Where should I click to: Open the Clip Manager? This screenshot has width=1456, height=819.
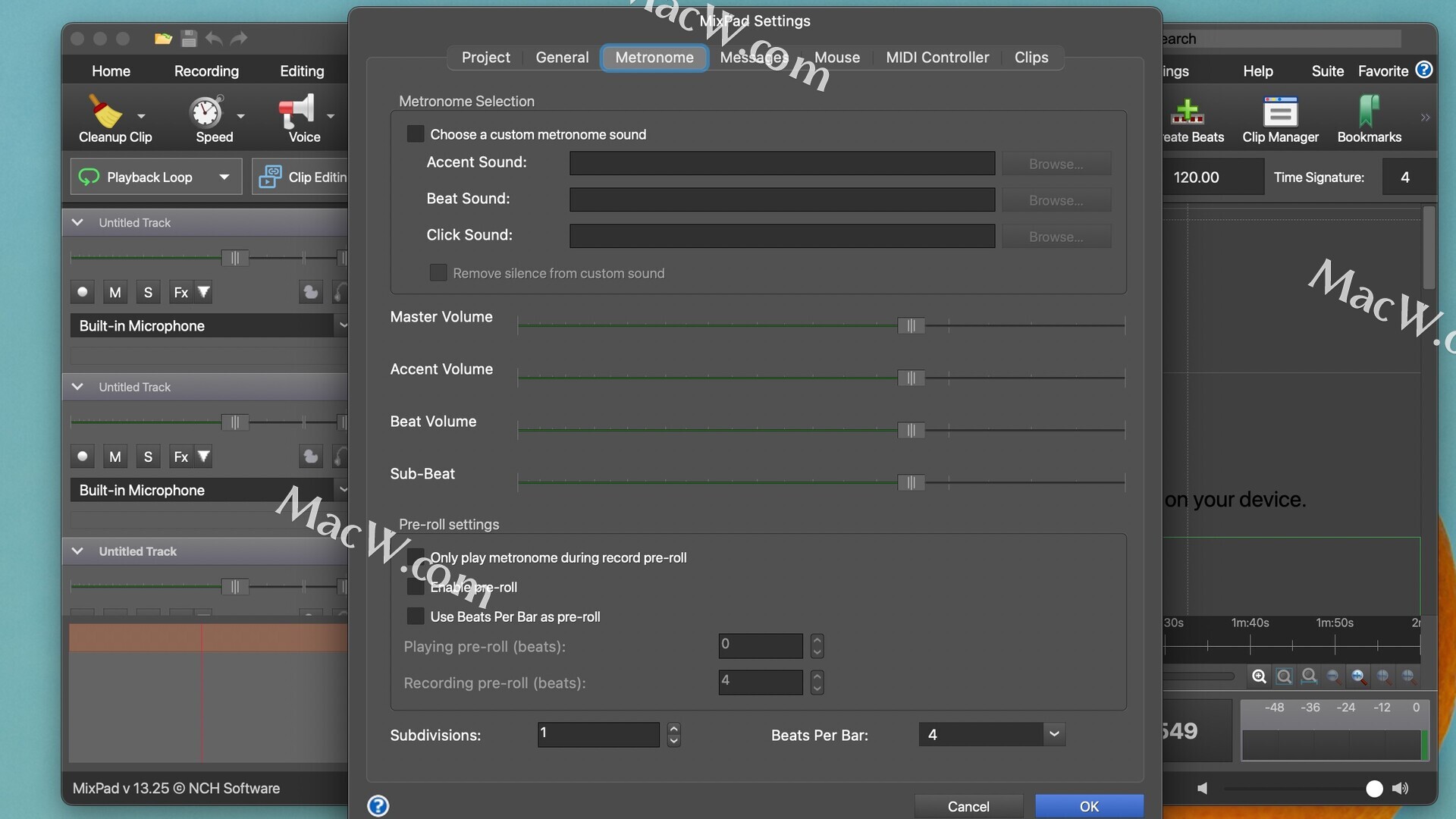(x=1280, y=112)
